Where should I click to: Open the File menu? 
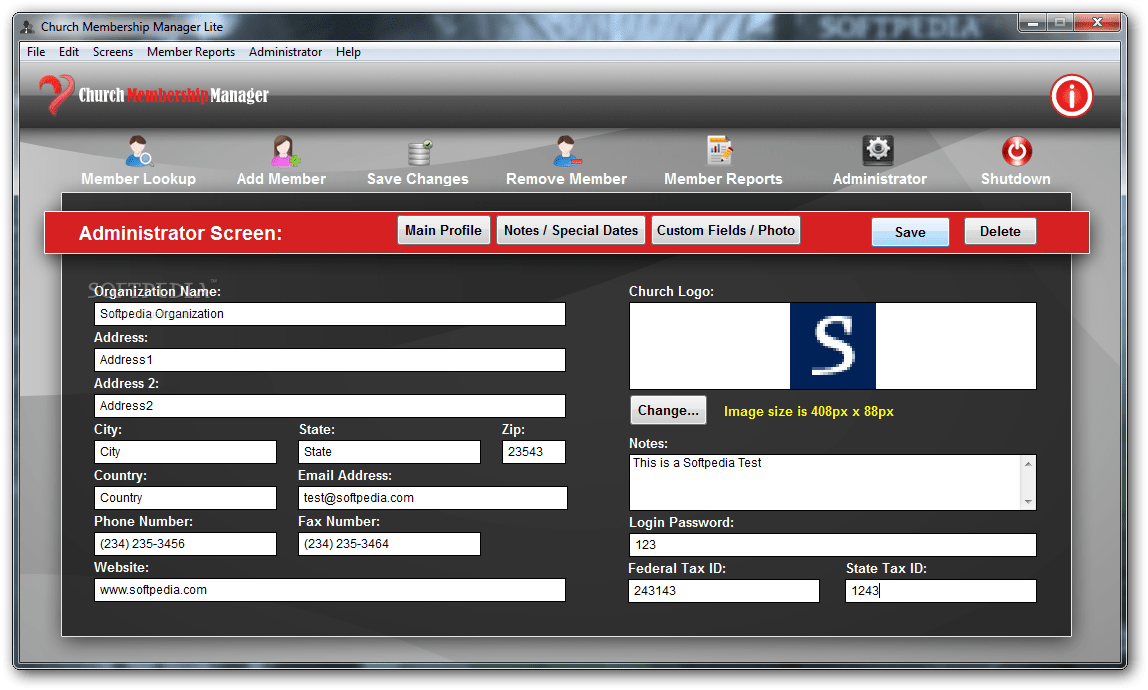pos(36,52)
